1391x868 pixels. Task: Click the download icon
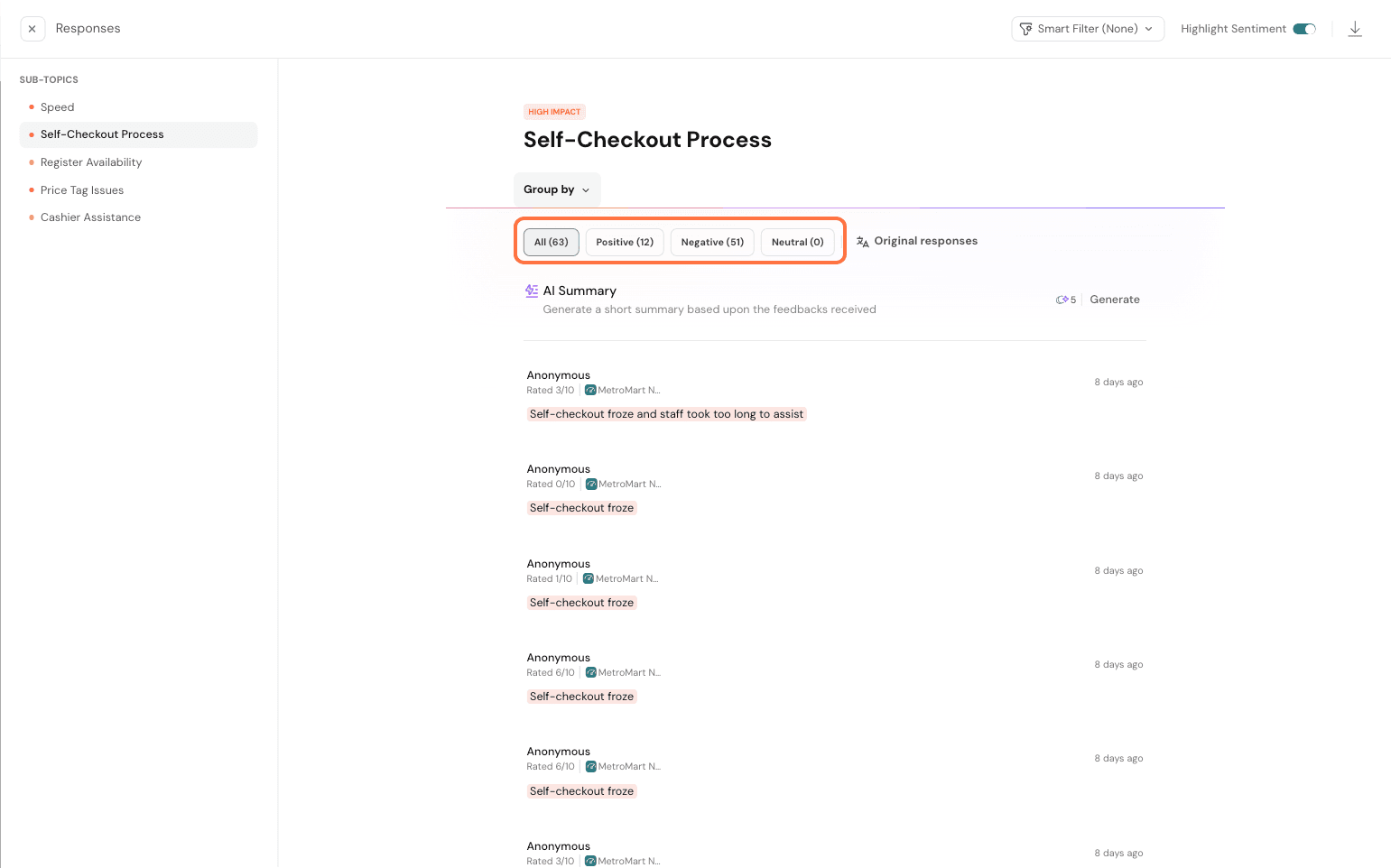tap(1355, 29)
